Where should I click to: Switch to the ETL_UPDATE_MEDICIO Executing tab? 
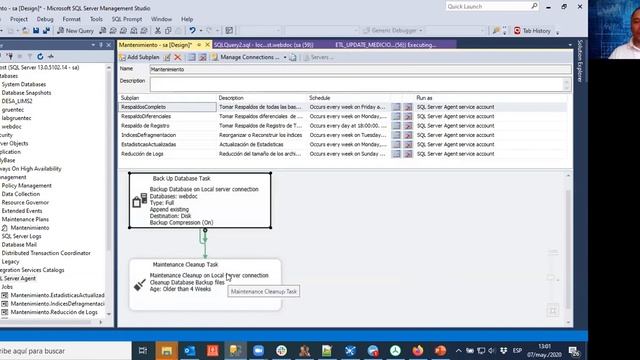click(x=386, y=45)
